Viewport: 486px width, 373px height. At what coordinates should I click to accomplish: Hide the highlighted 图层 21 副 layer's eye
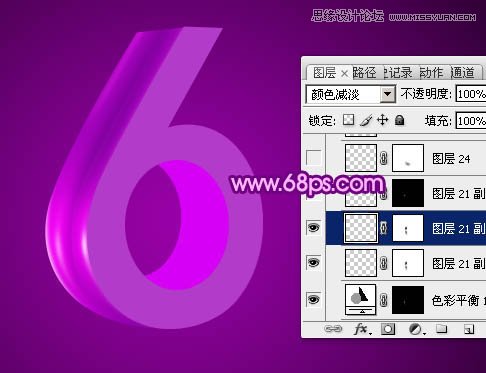click(x=314, y=228)
